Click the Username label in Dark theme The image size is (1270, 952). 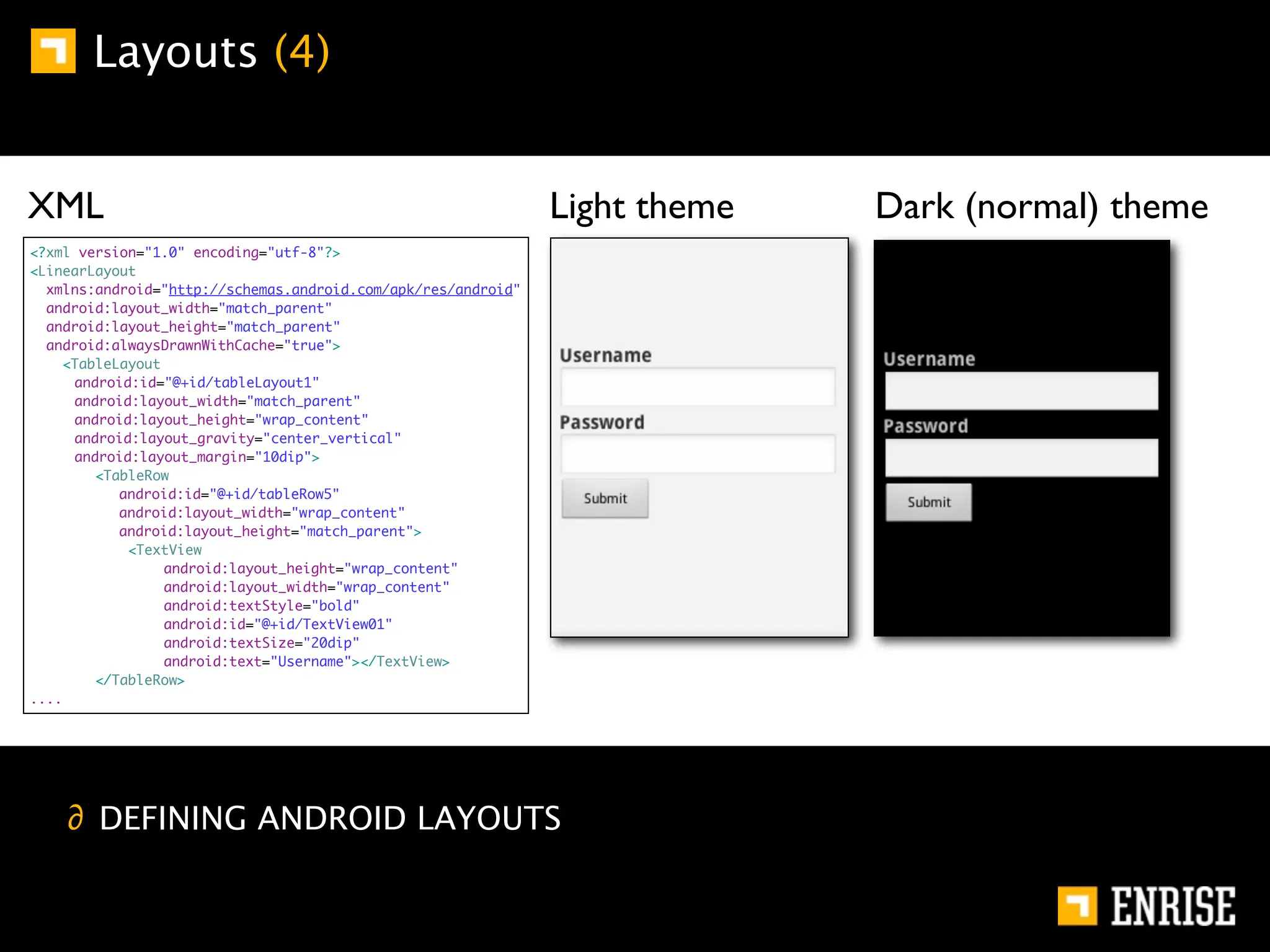point(929,359)
